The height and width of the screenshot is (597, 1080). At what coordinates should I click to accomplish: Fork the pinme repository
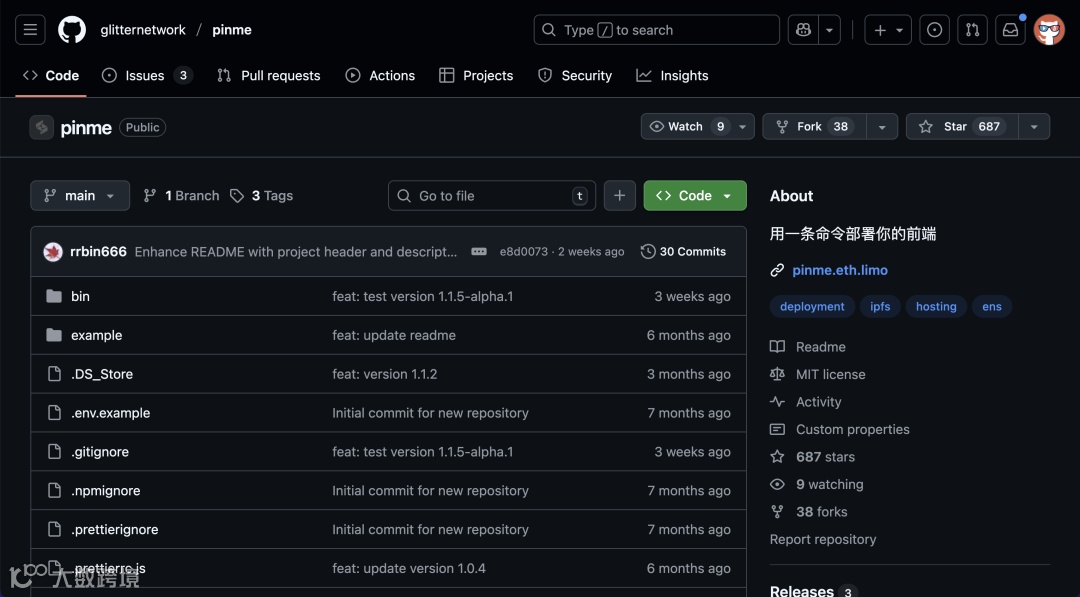pos(814,127)
